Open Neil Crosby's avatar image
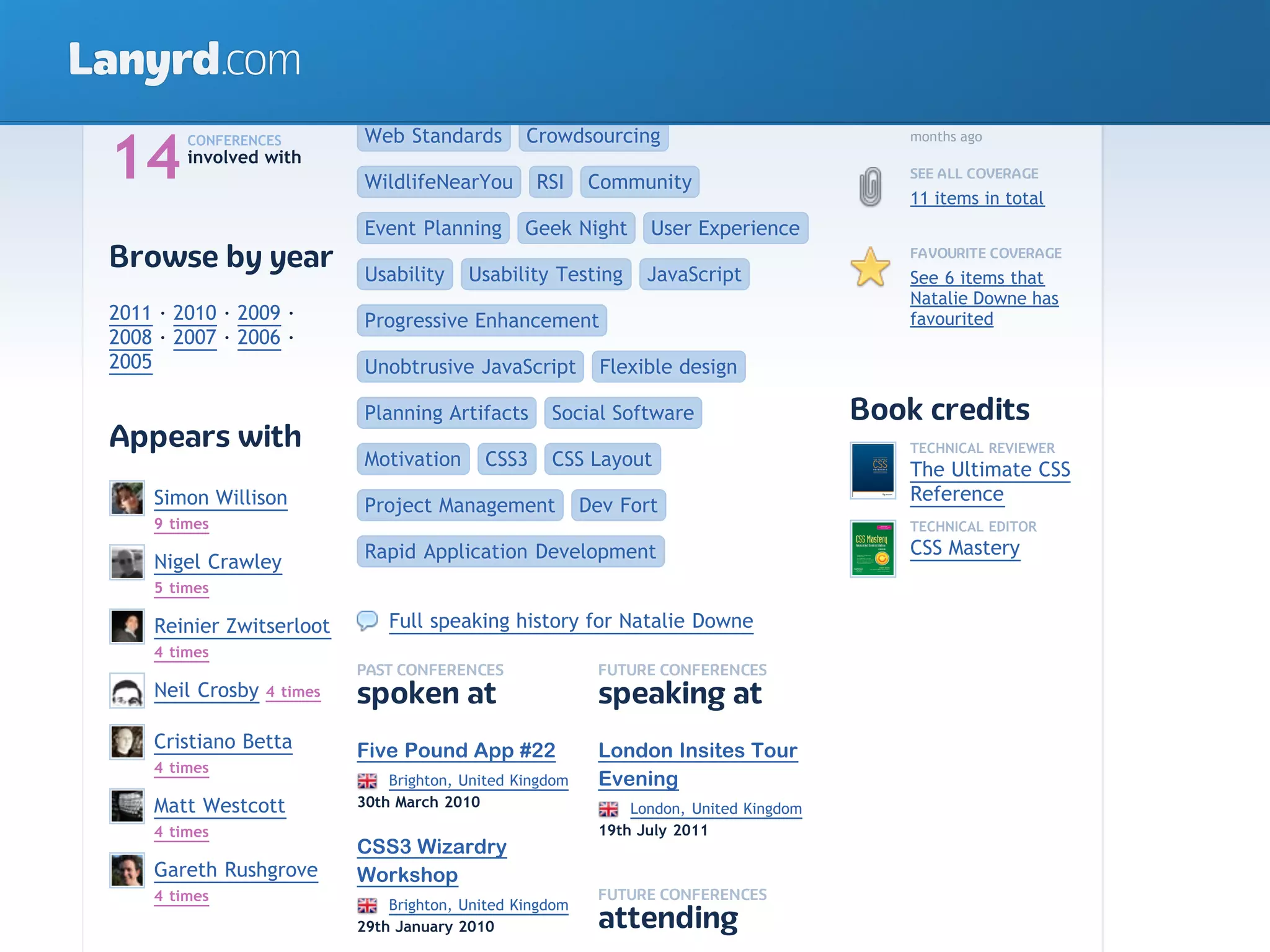This screenshot has height=952, width=1270. 127,690
